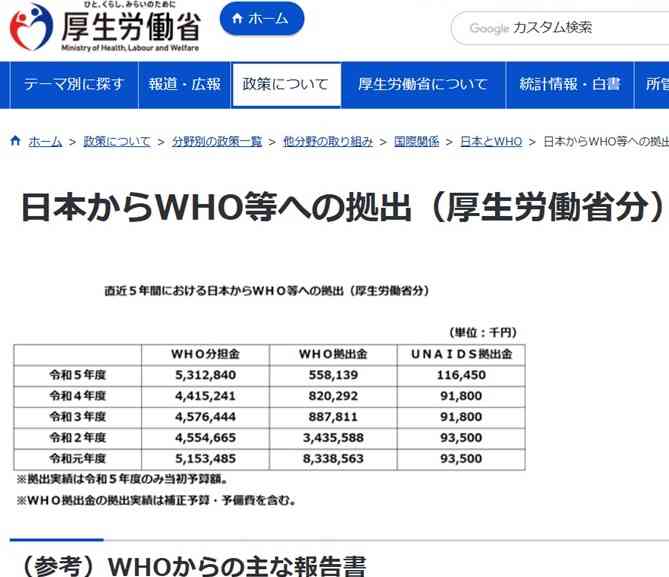Go to 政策について breadcrumb link
669x577 pixels.
click(x=119, y=142)
